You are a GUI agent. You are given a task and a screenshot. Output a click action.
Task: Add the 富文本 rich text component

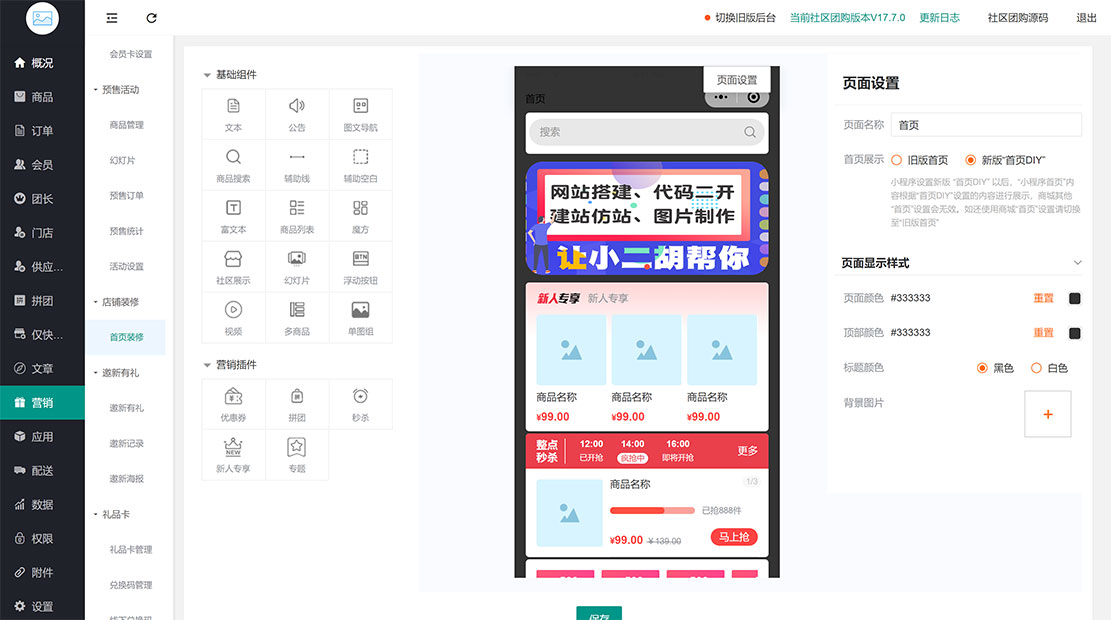233,217
